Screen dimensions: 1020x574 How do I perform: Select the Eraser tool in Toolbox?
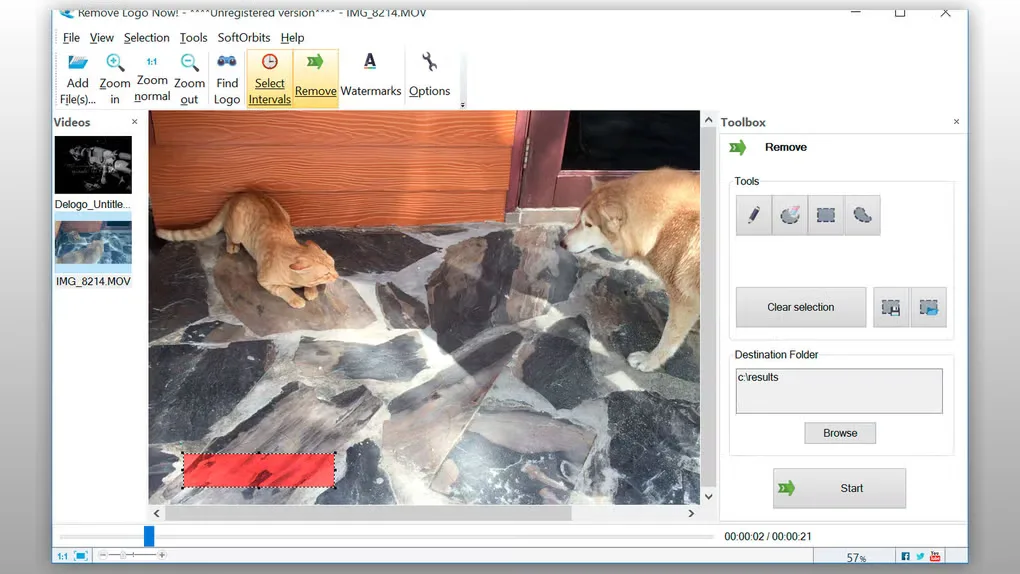790,215
